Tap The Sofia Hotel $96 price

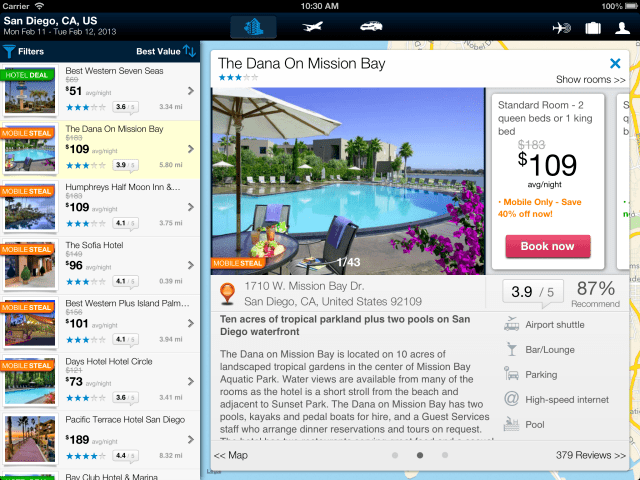(x=74, y=265)
